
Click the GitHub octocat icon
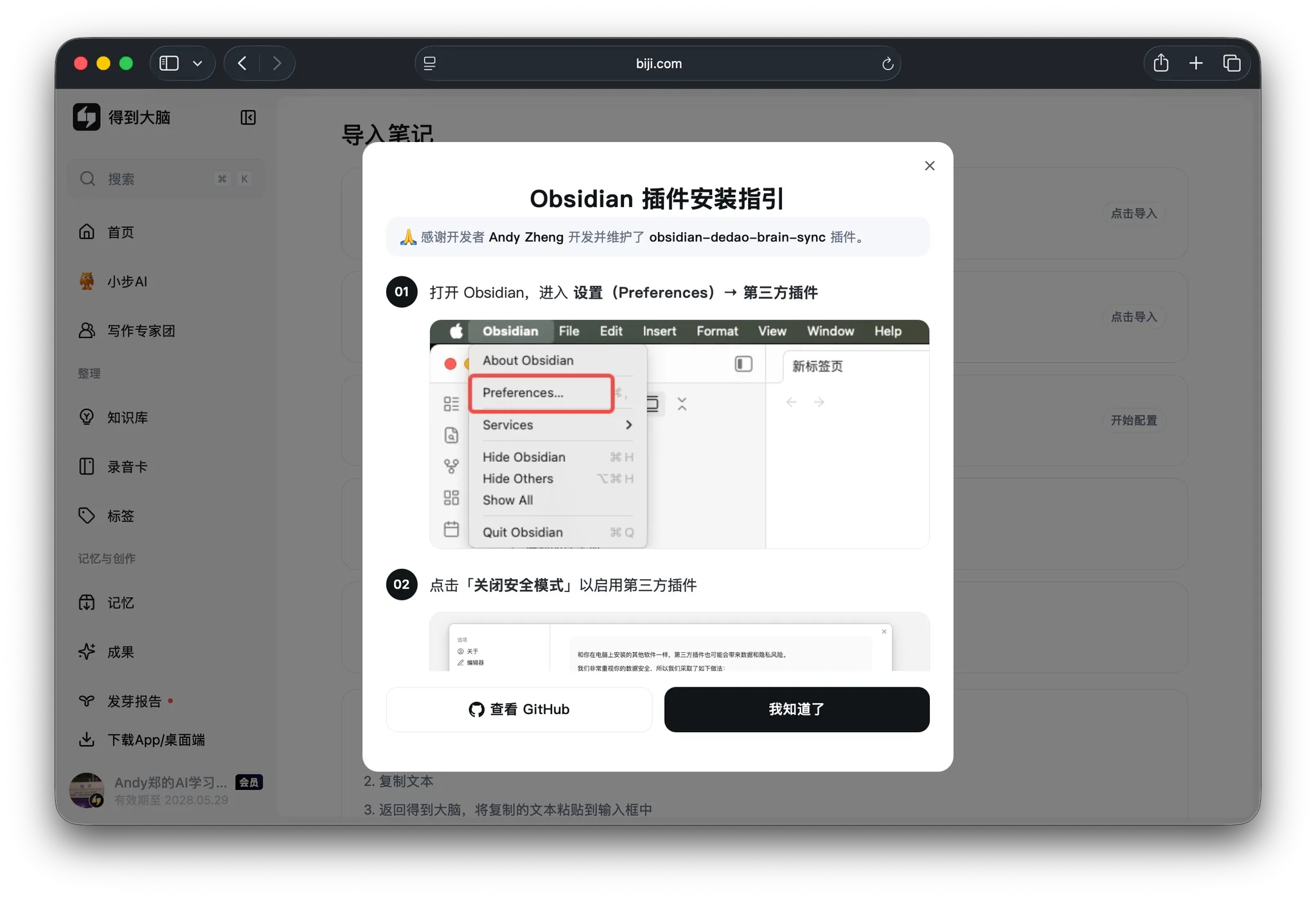click(476, 709)
